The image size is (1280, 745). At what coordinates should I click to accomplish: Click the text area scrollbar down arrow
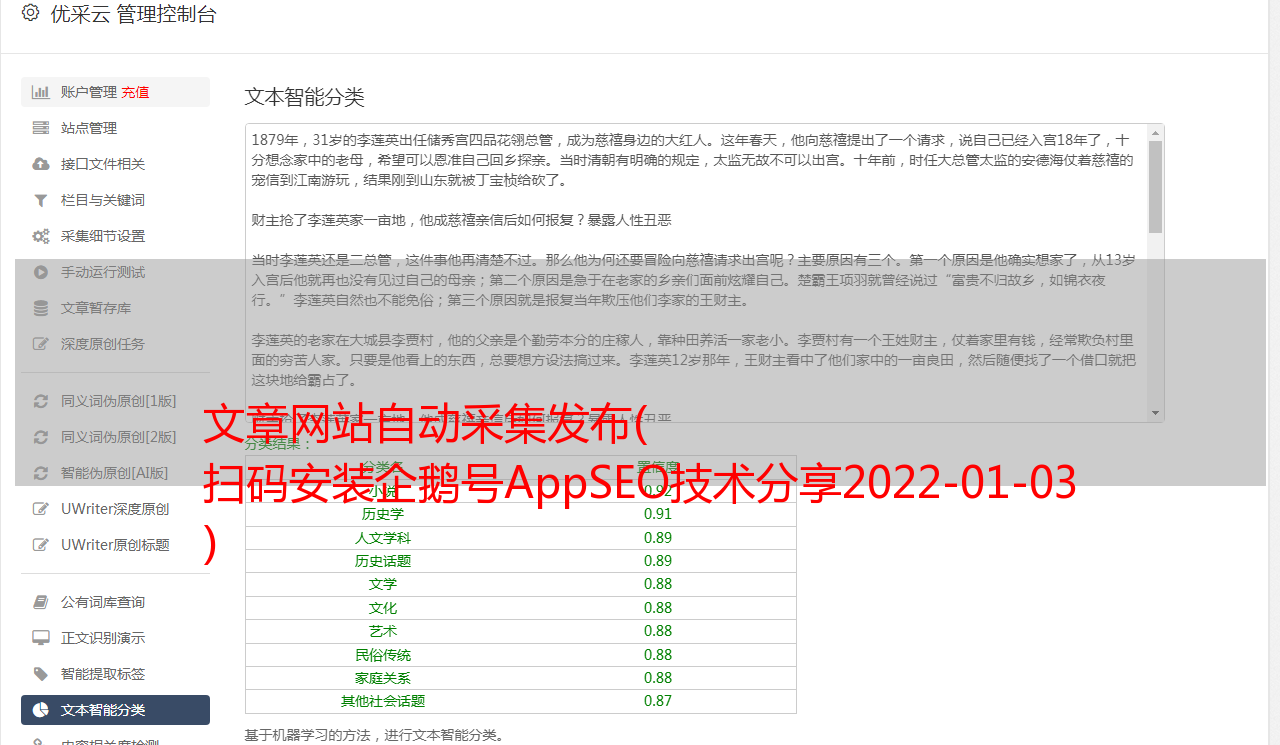coord(1155,413)
